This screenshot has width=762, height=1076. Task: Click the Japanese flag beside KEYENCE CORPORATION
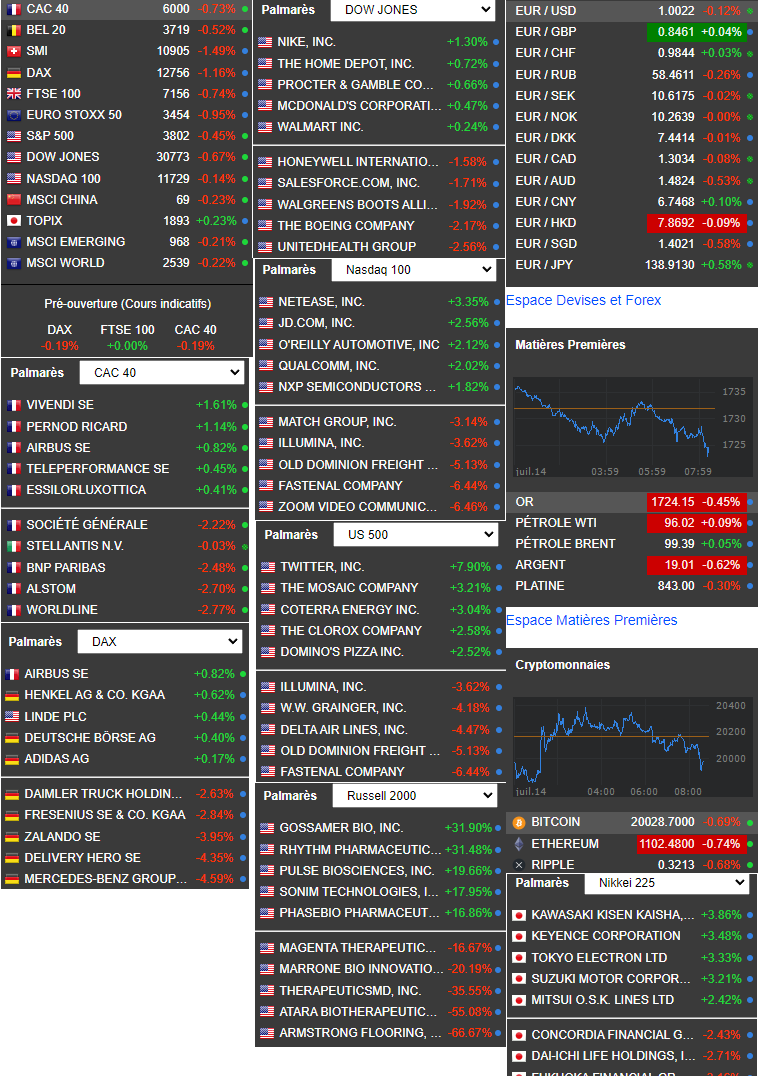[x=520, y=936]
